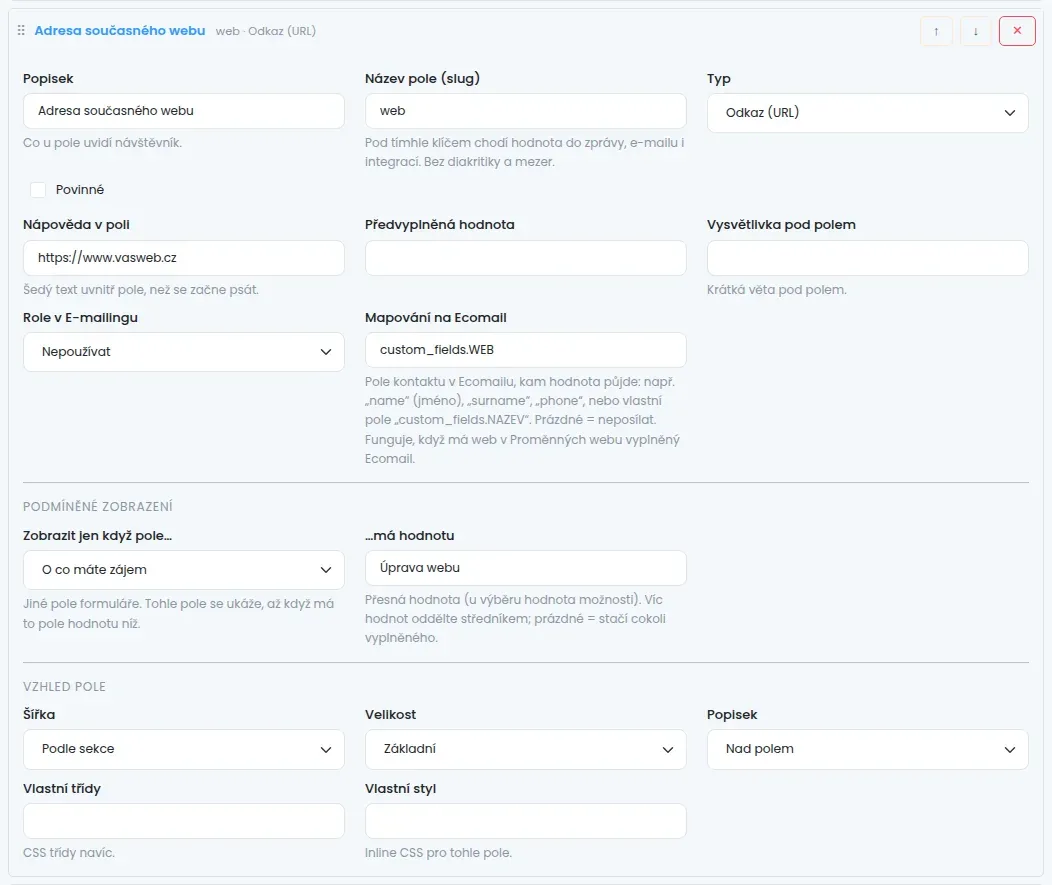Click the hint "Co u pole uvidí návštěvník."
The image size is (1052, 885).
click(x=103, y=142)
